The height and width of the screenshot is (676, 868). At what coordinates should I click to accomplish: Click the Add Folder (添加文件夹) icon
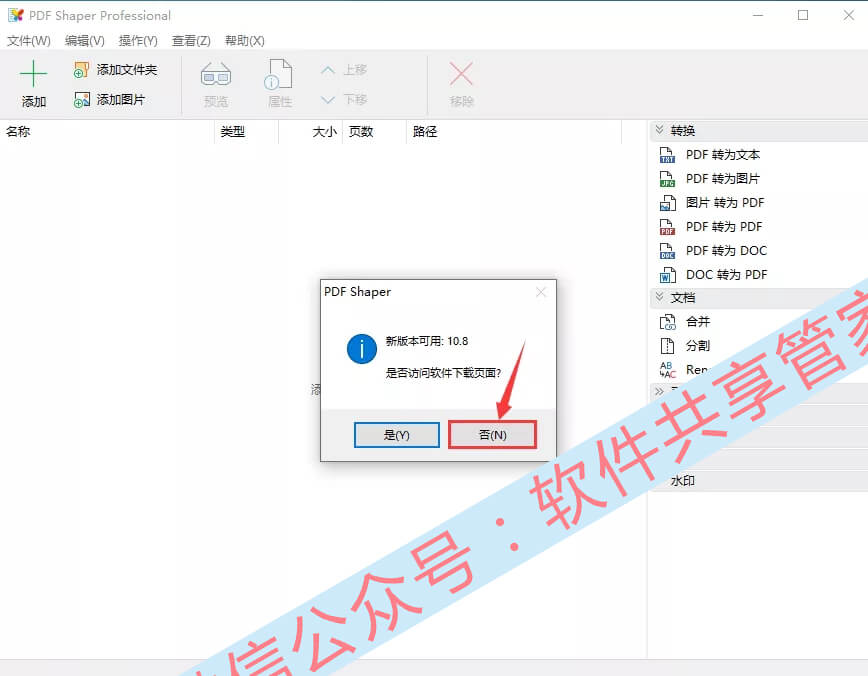tap(81, 70)
